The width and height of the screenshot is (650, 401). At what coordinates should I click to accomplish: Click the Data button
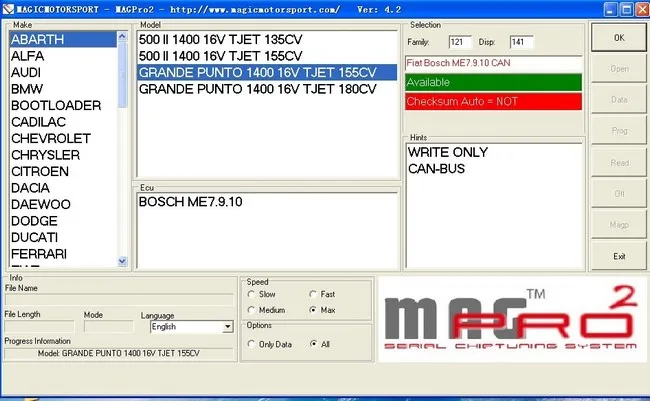[x=619, y=100]
